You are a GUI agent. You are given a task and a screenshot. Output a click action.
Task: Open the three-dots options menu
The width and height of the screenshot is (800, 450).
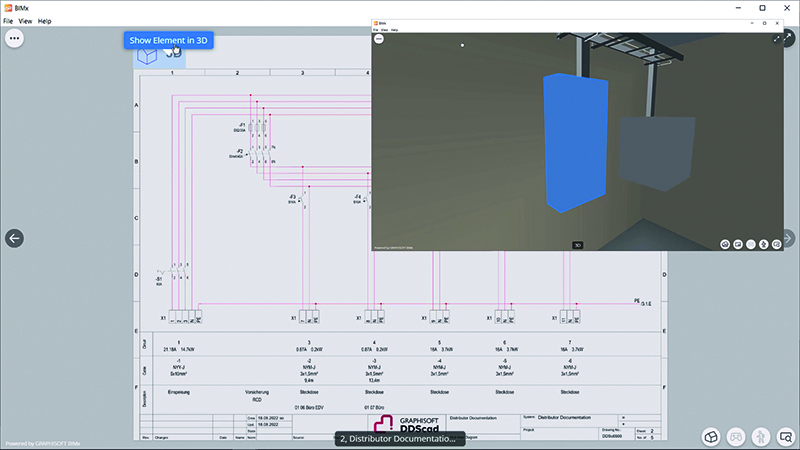point(16,39)
